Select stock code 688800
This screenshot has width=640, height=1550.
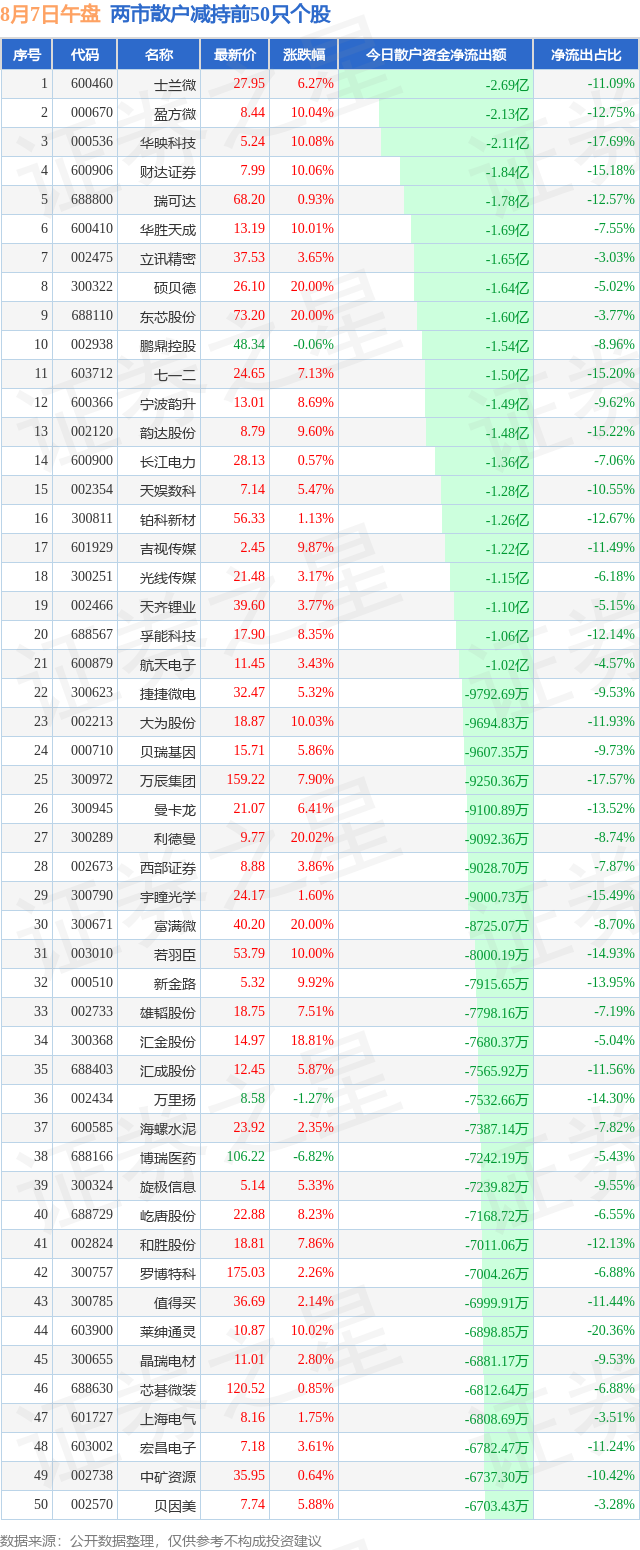tap(92, 200)
